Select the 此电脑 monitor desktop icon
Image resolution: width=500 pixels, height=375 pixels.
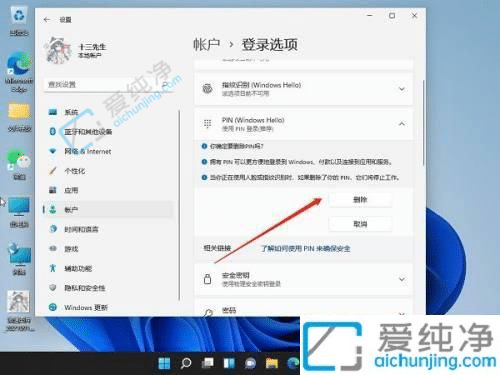click(19, 212)
